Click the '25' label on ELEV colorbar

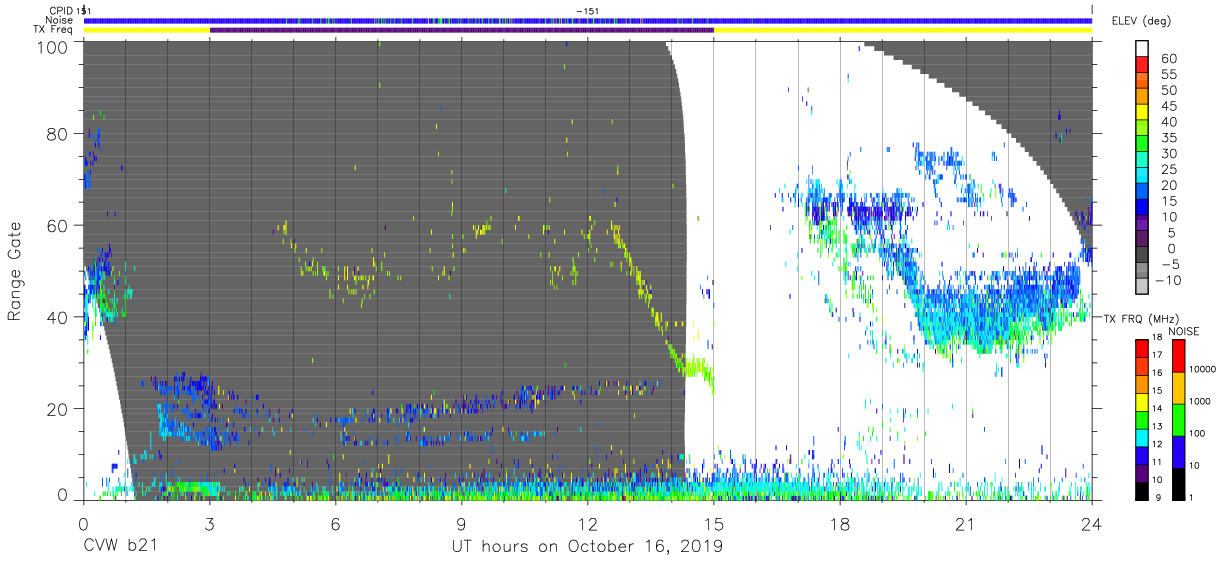(x=1168, y=170)
